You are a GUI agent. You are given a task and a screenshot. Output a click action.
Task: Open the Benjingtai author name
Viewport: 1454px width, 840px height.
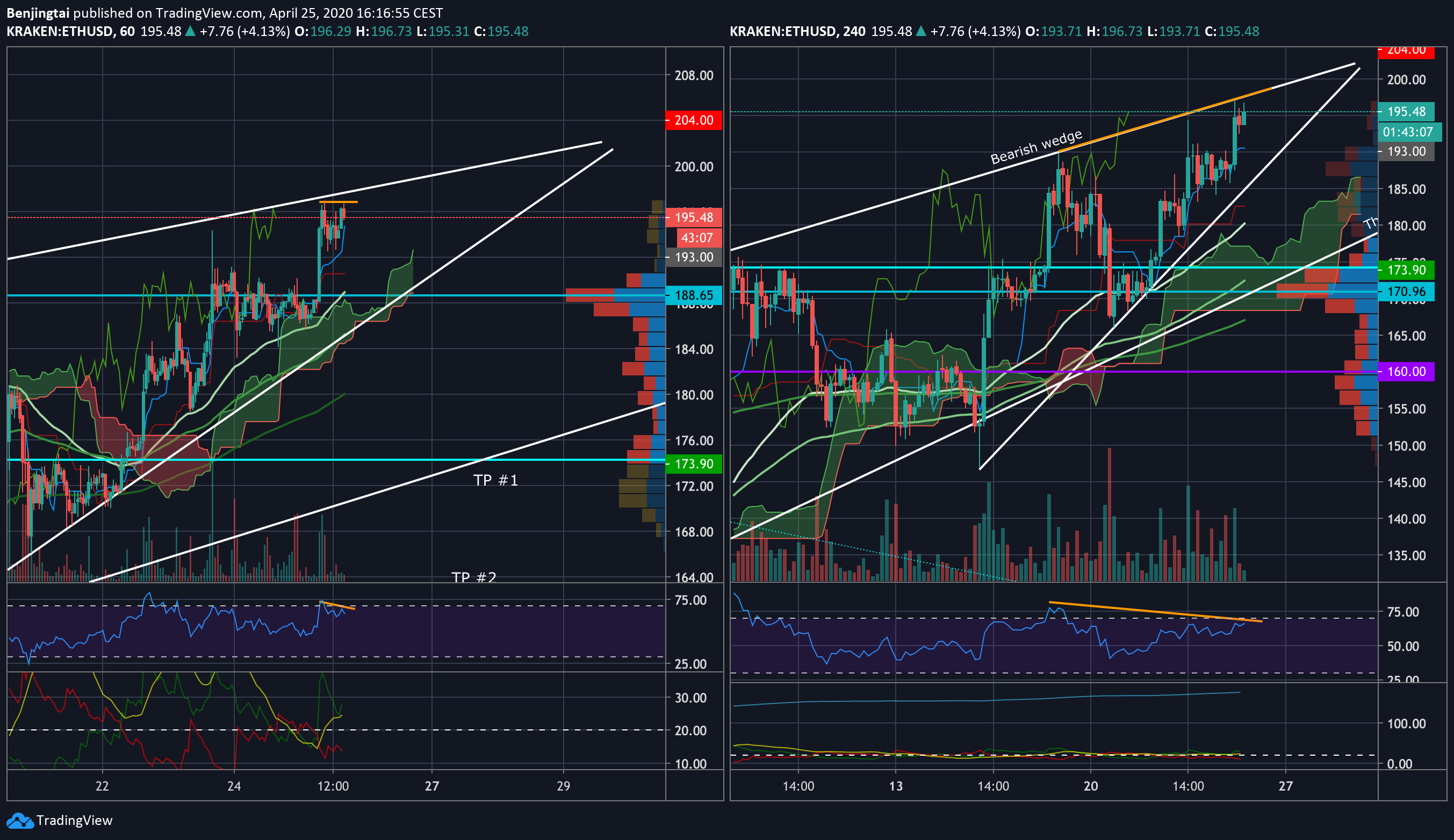pyautogui.click(x=38, y=13)
